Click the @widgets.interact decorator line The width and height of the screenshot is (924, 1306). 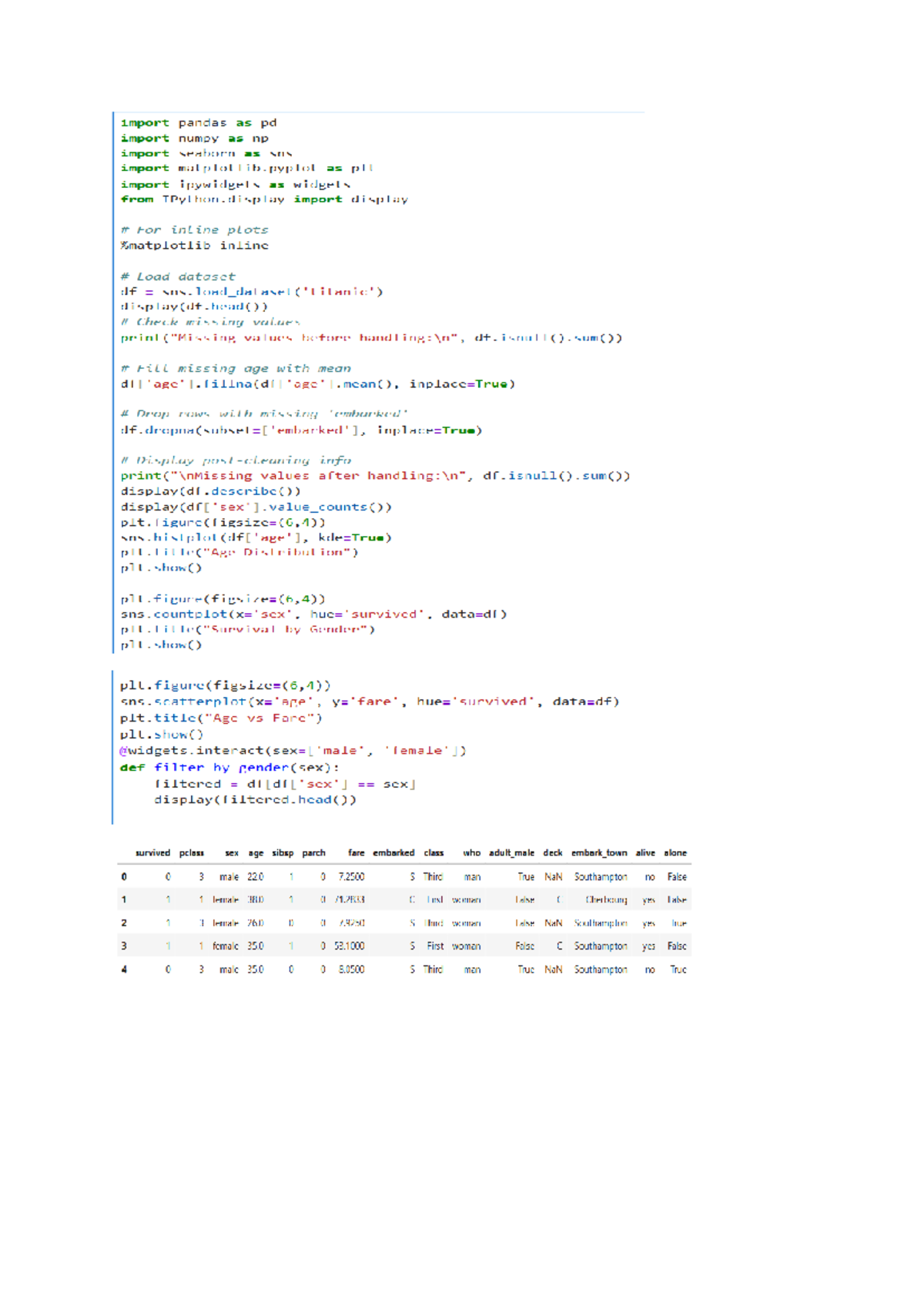tap(293, 751)
